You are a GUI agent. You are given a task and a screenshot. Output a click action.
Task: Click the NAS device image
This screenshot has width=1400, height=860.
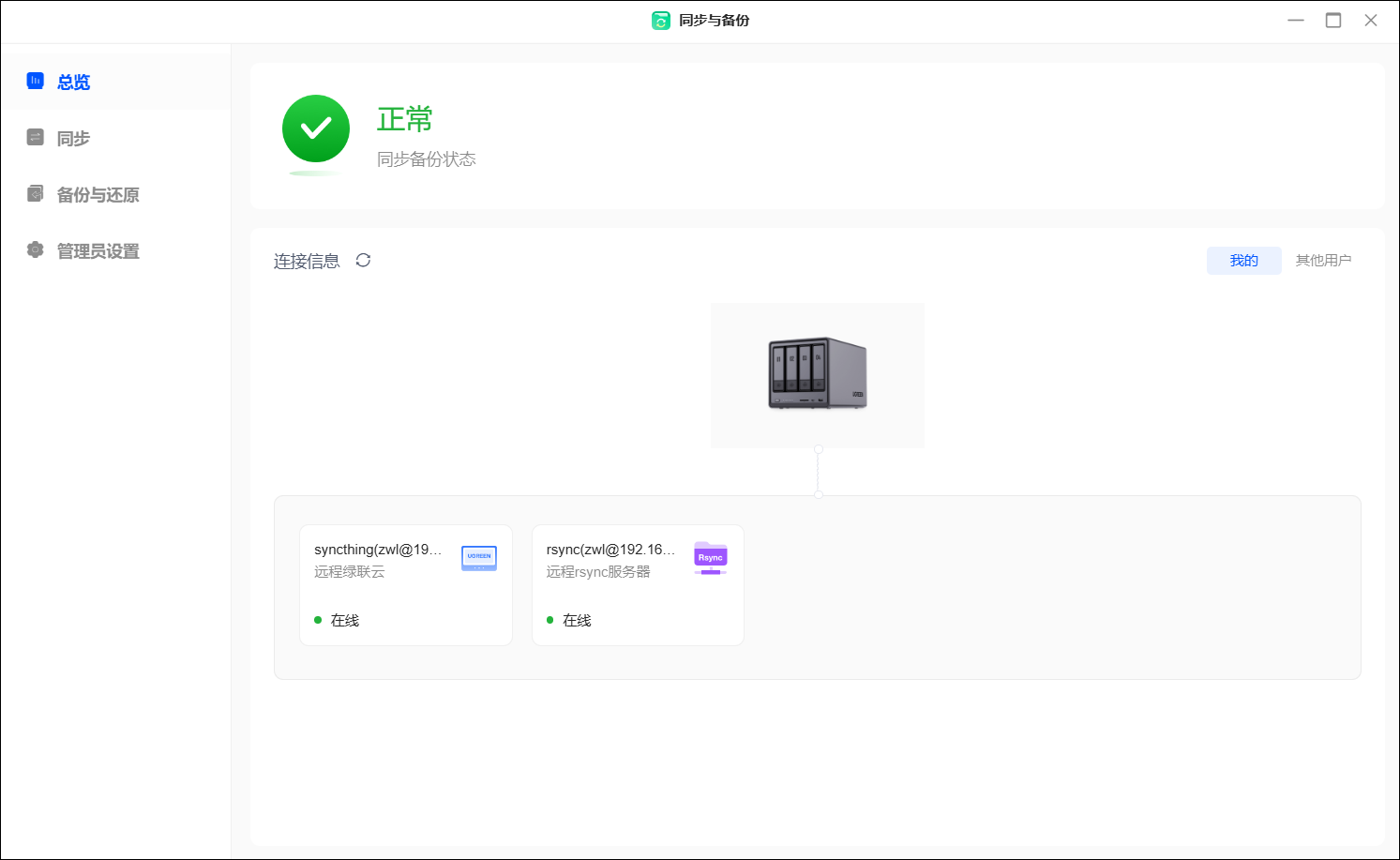coord(818,374)
